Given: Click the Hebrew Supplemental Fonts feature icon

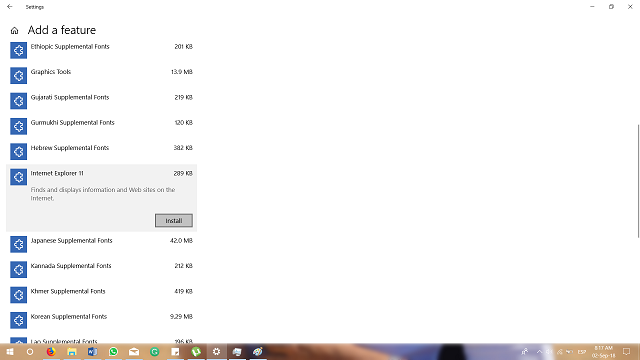Looking at the screenshot, I should (x=18, y=152).
